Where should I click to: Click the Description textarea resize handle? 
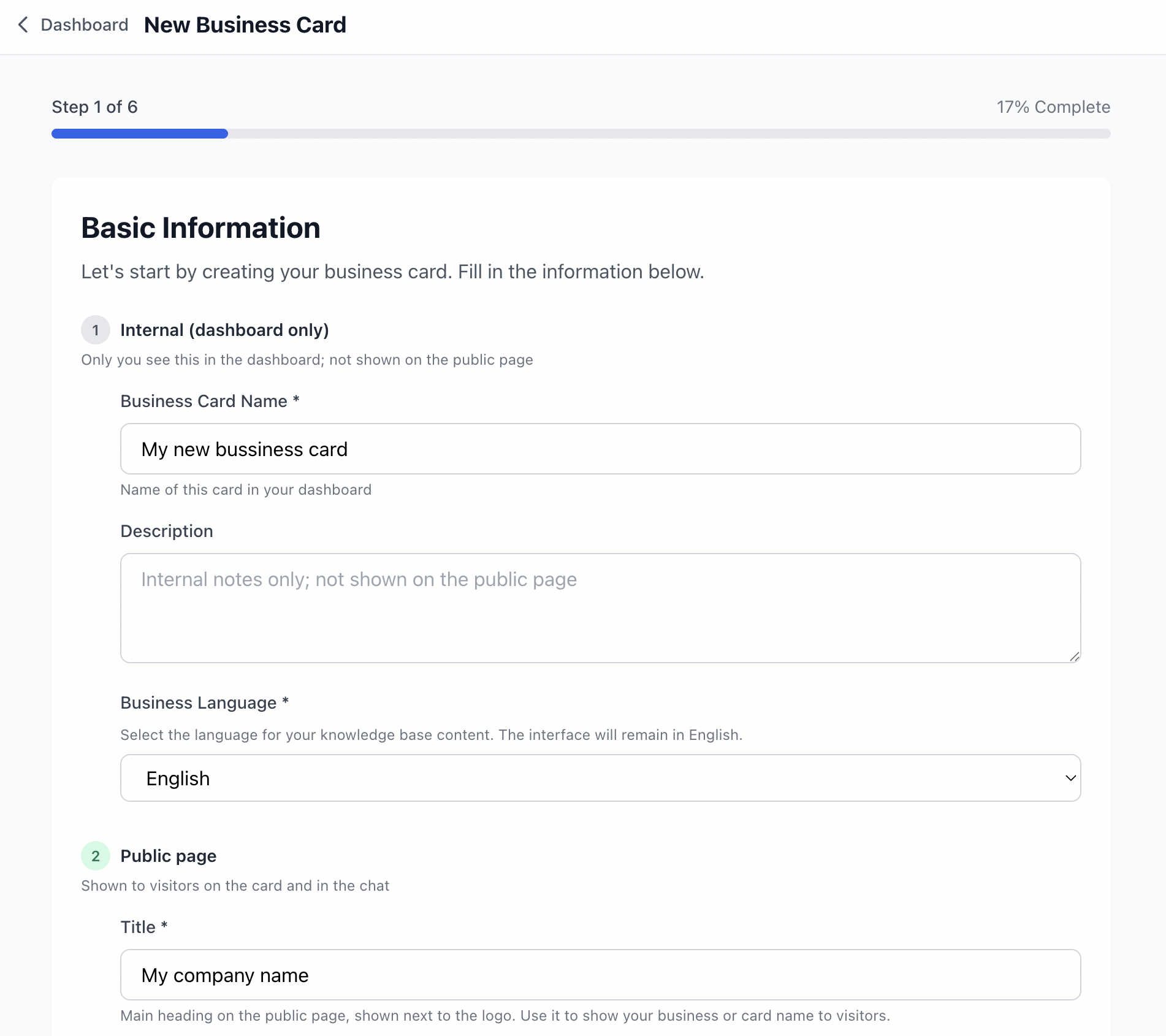1074,657
